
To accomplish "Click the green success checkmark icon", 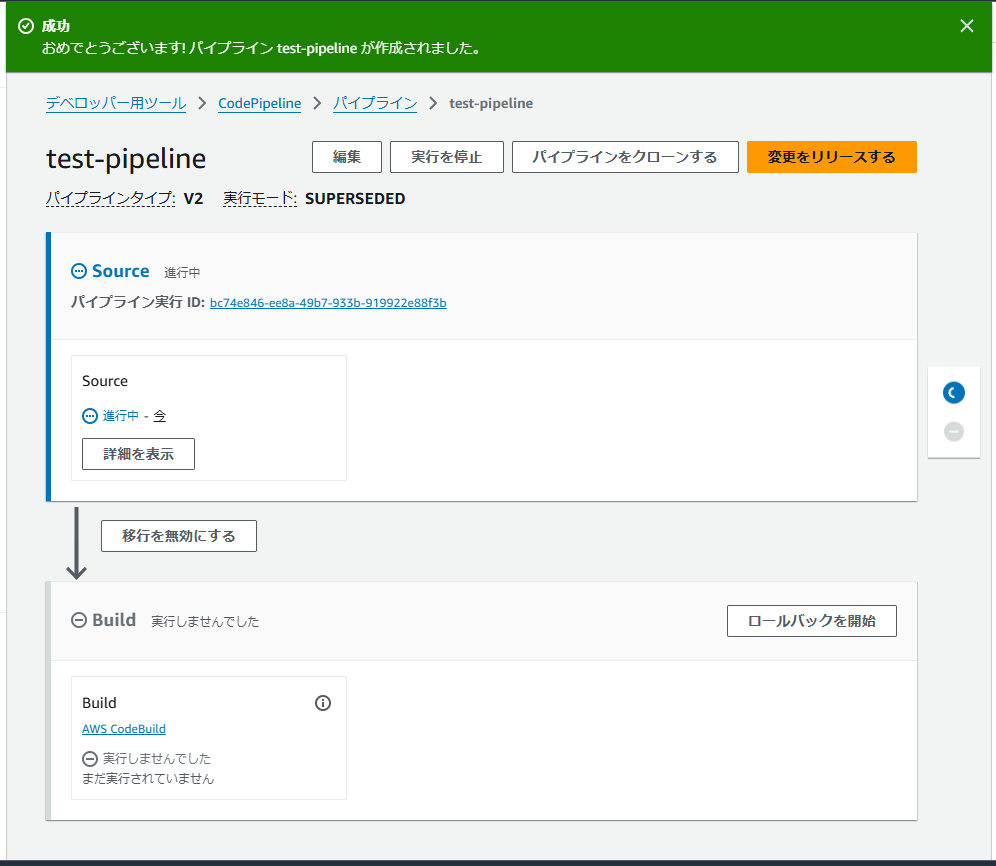I will point(26,26).
